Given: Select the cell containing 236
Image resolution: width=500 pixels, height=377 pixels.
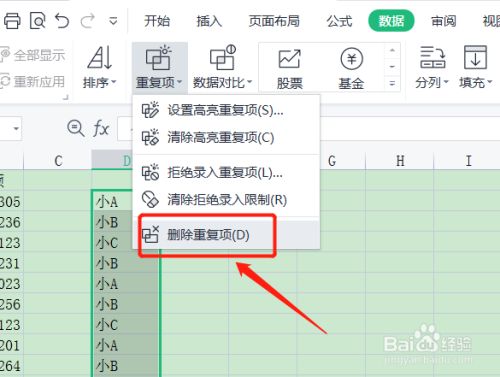Looking at the screenshot, I should [12, 222].
